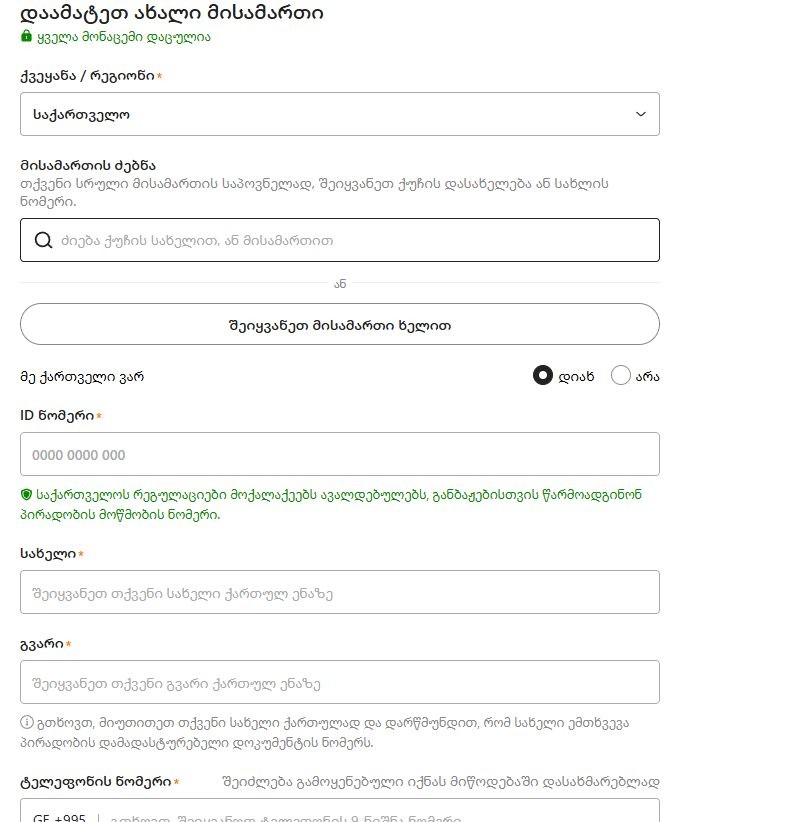Click the green shield icon under ID field
The height and width of the screenshot is (822, 785).
click(26, 494)
